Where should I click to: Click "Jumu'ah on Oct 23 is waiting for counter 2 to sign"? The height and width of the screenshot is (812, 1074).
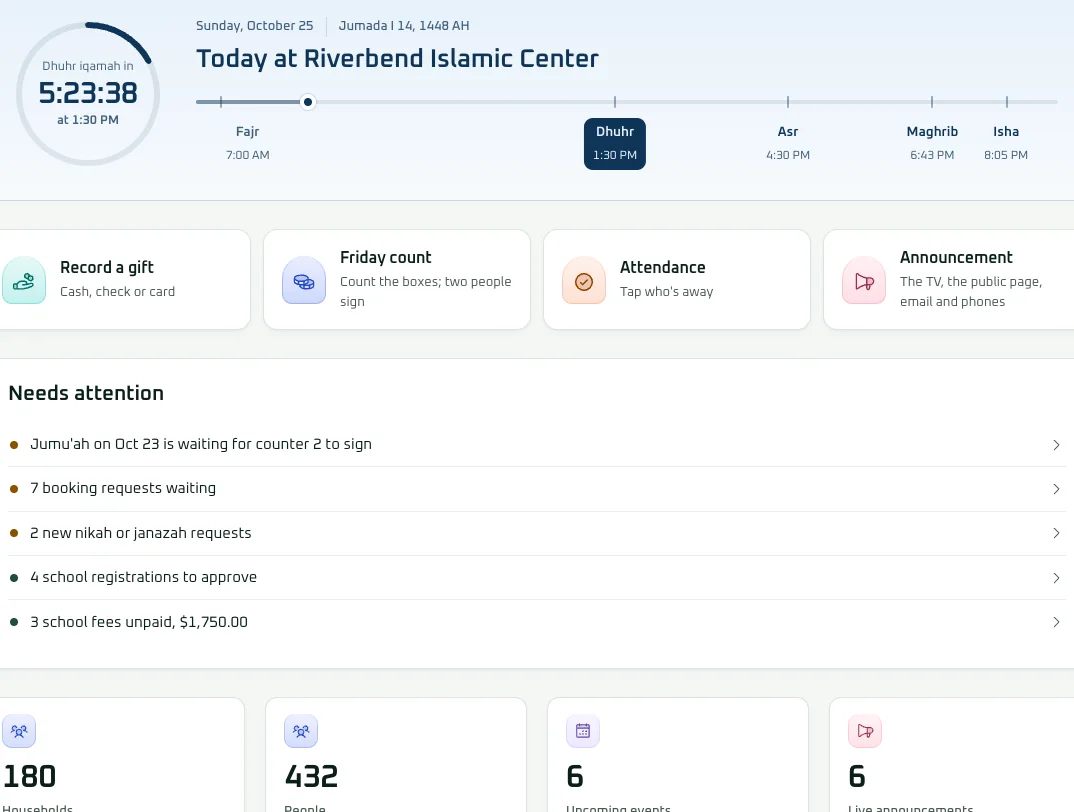pos(201,444)
